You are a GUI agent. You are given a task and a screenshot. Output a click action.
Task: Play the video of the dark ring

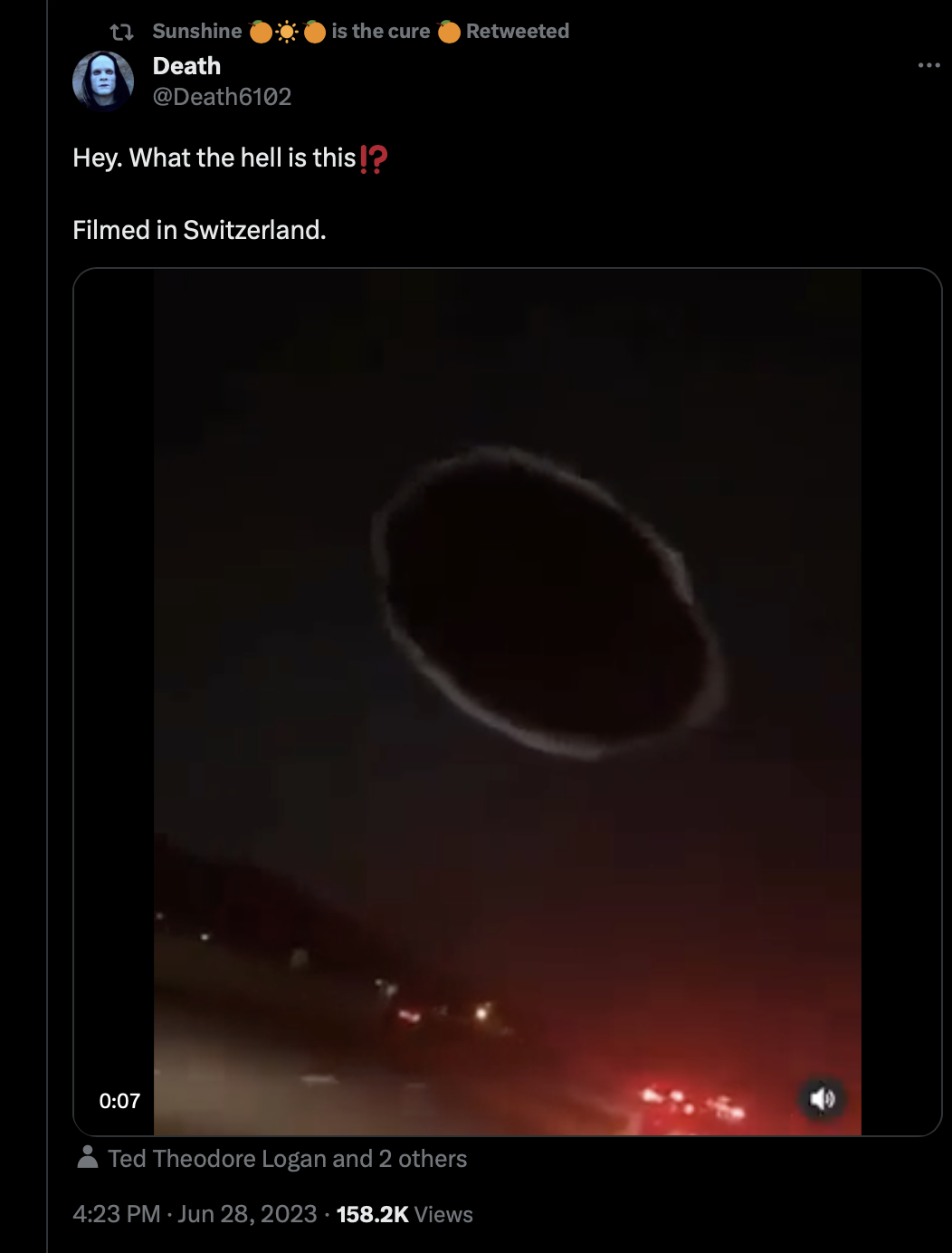point(508,702)
